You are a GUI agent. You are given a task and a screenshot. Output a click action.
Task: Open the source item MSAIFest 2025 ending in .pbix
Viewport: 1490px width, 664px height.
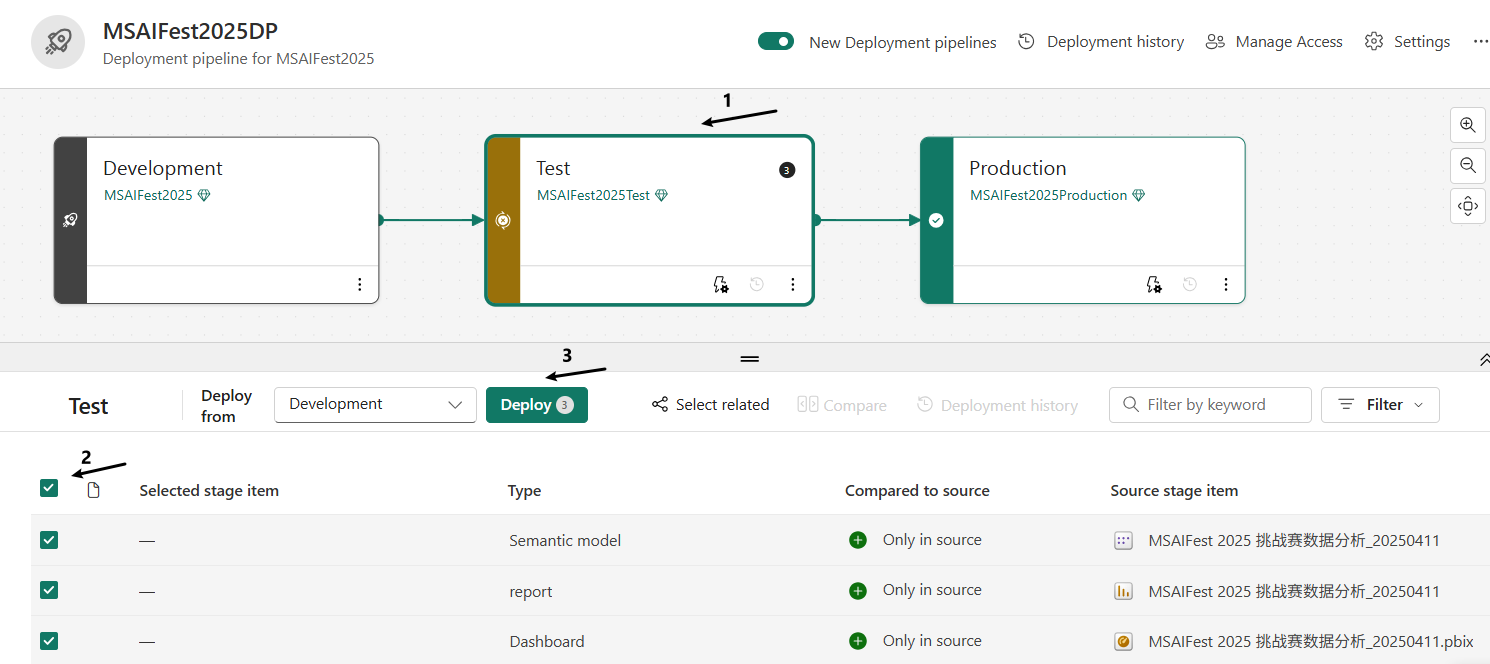[1311, 641]
